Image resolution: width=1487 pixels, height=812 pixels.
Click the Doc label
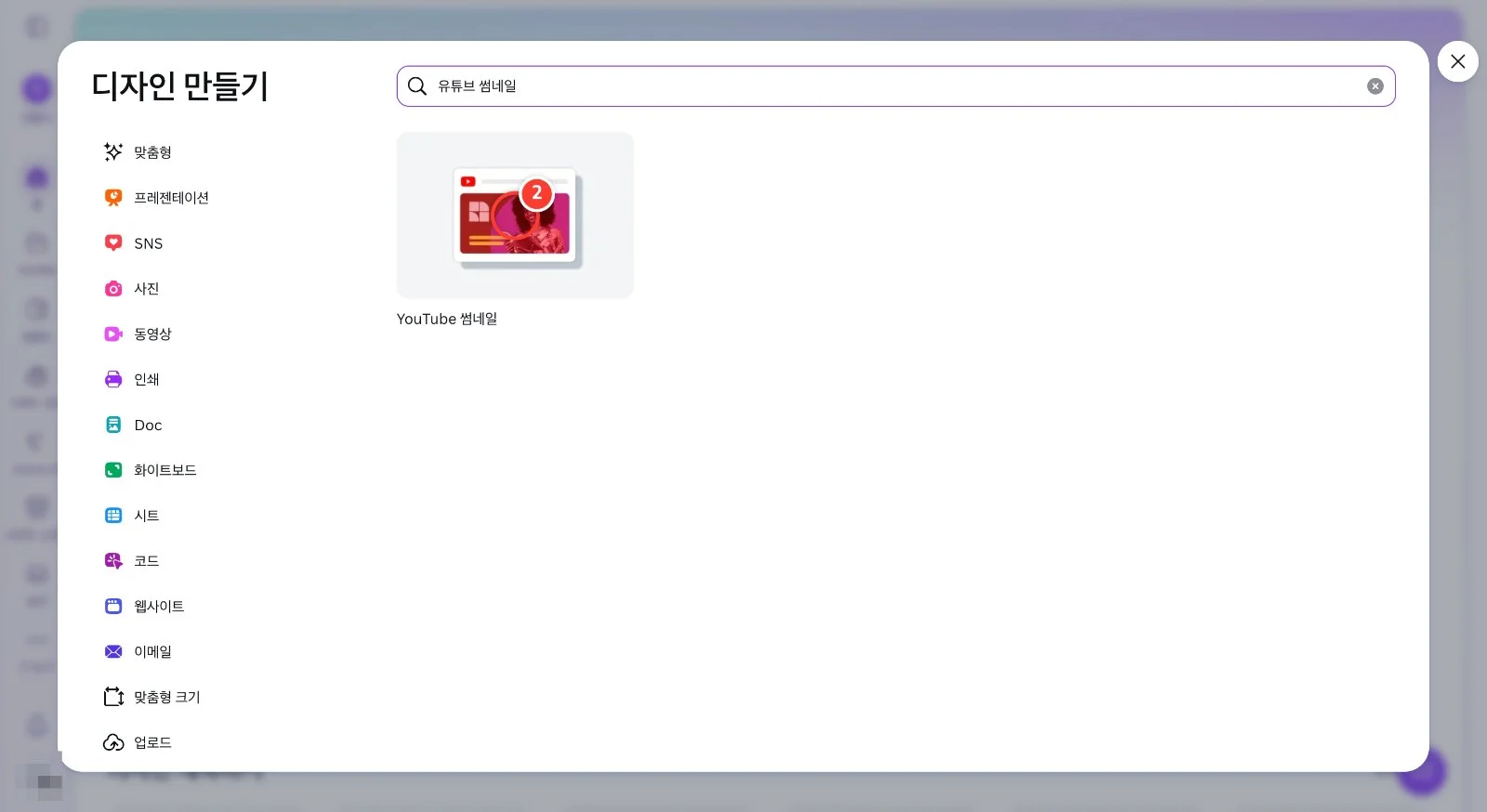click(x=148, y=425)
